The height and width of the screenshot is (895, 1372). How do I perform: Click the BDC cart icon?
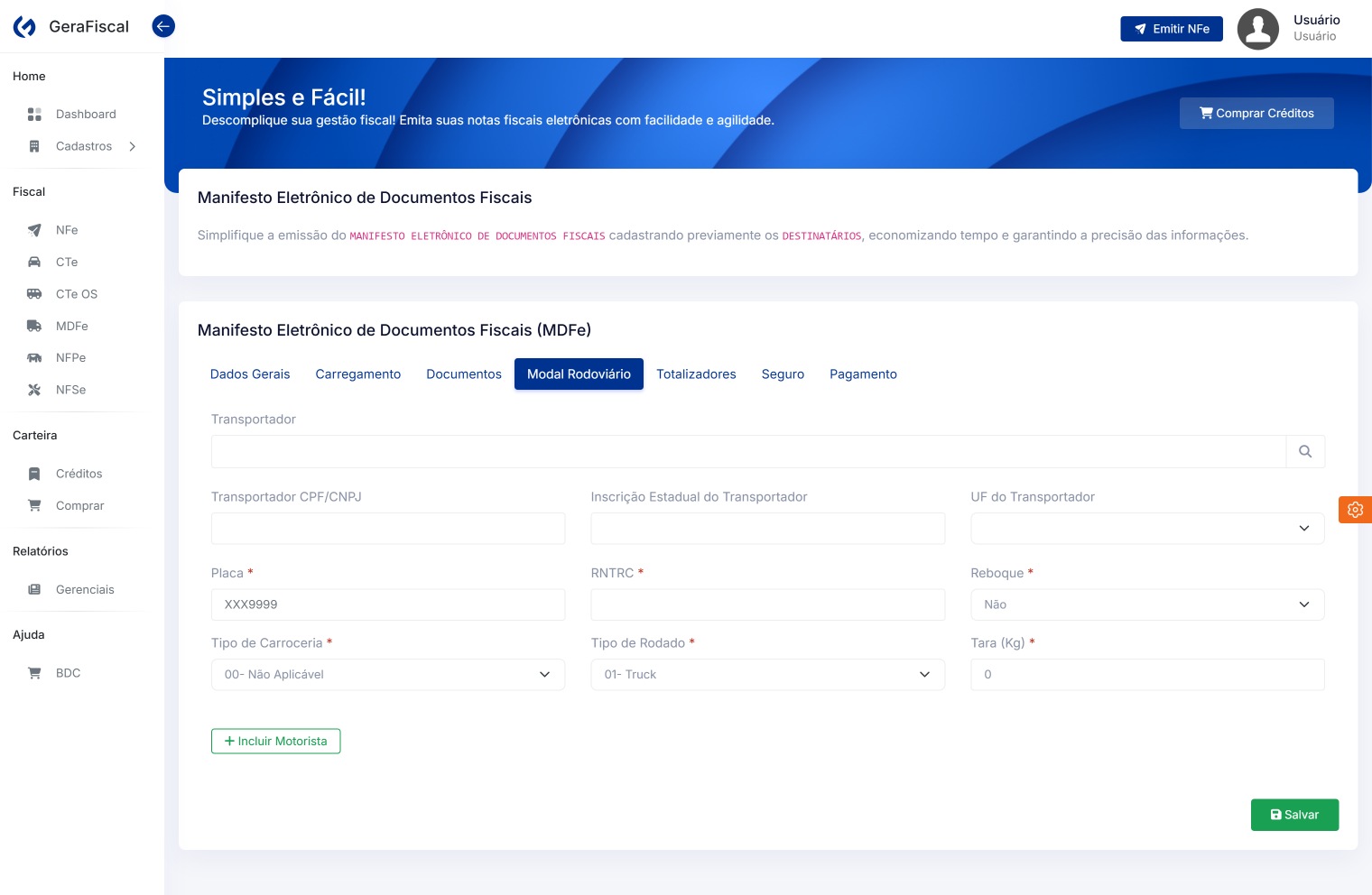click(x=34, y=673)
